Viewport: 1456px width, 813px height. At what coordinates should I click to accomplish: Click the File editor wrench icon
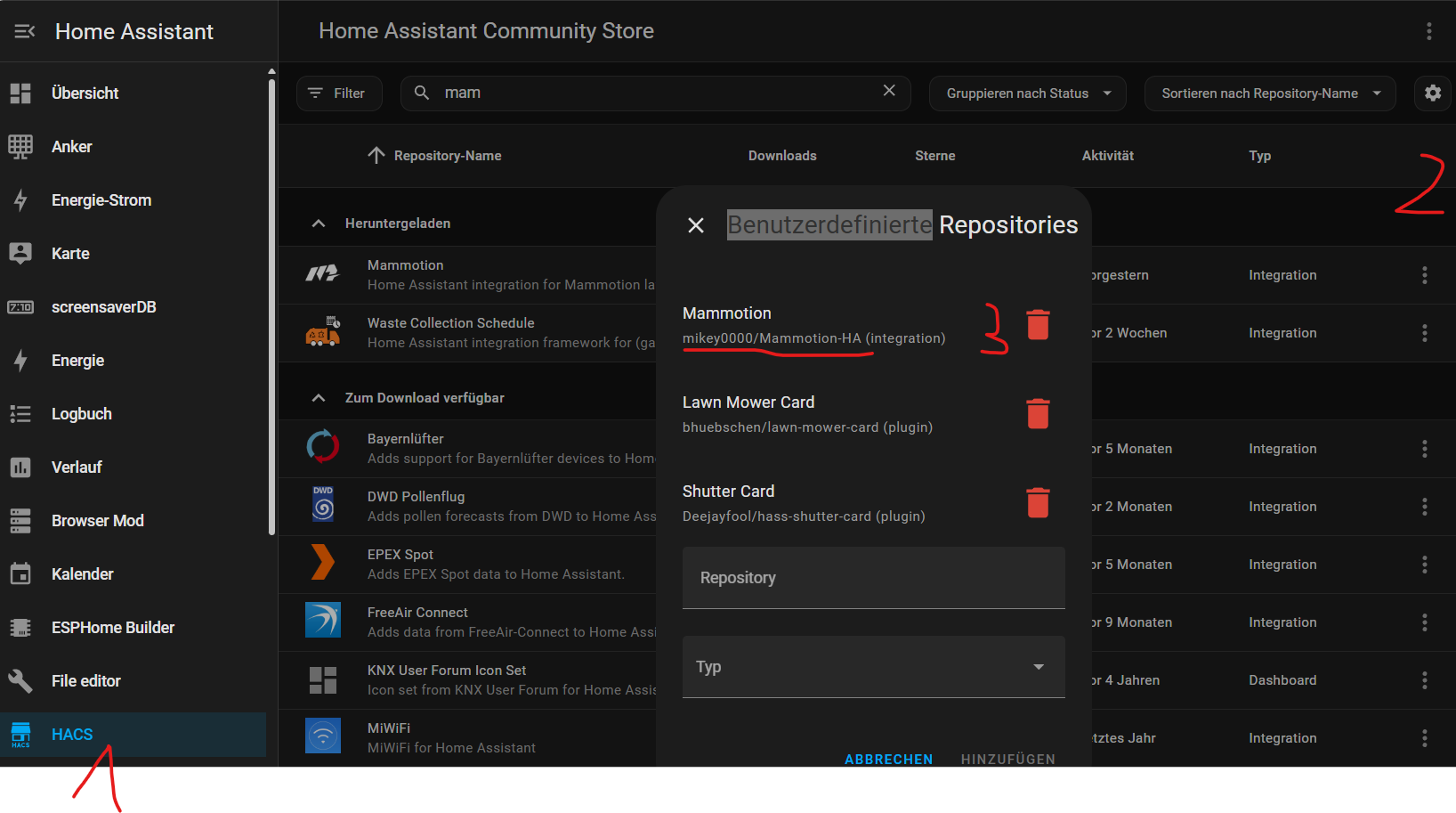coord(20,681)
